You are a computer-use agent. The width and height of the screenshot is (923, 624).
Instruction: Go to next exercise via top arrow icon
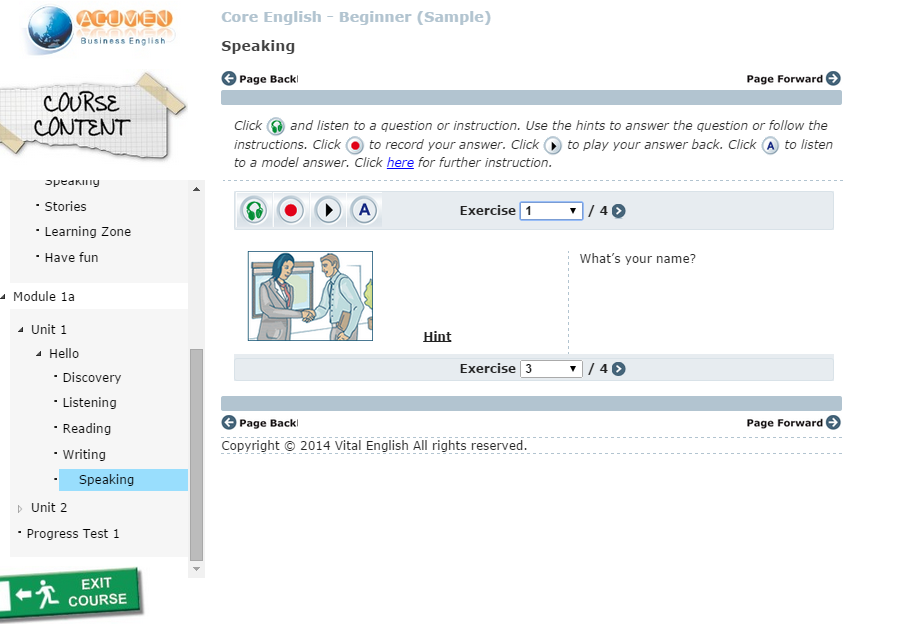[618, 211]
